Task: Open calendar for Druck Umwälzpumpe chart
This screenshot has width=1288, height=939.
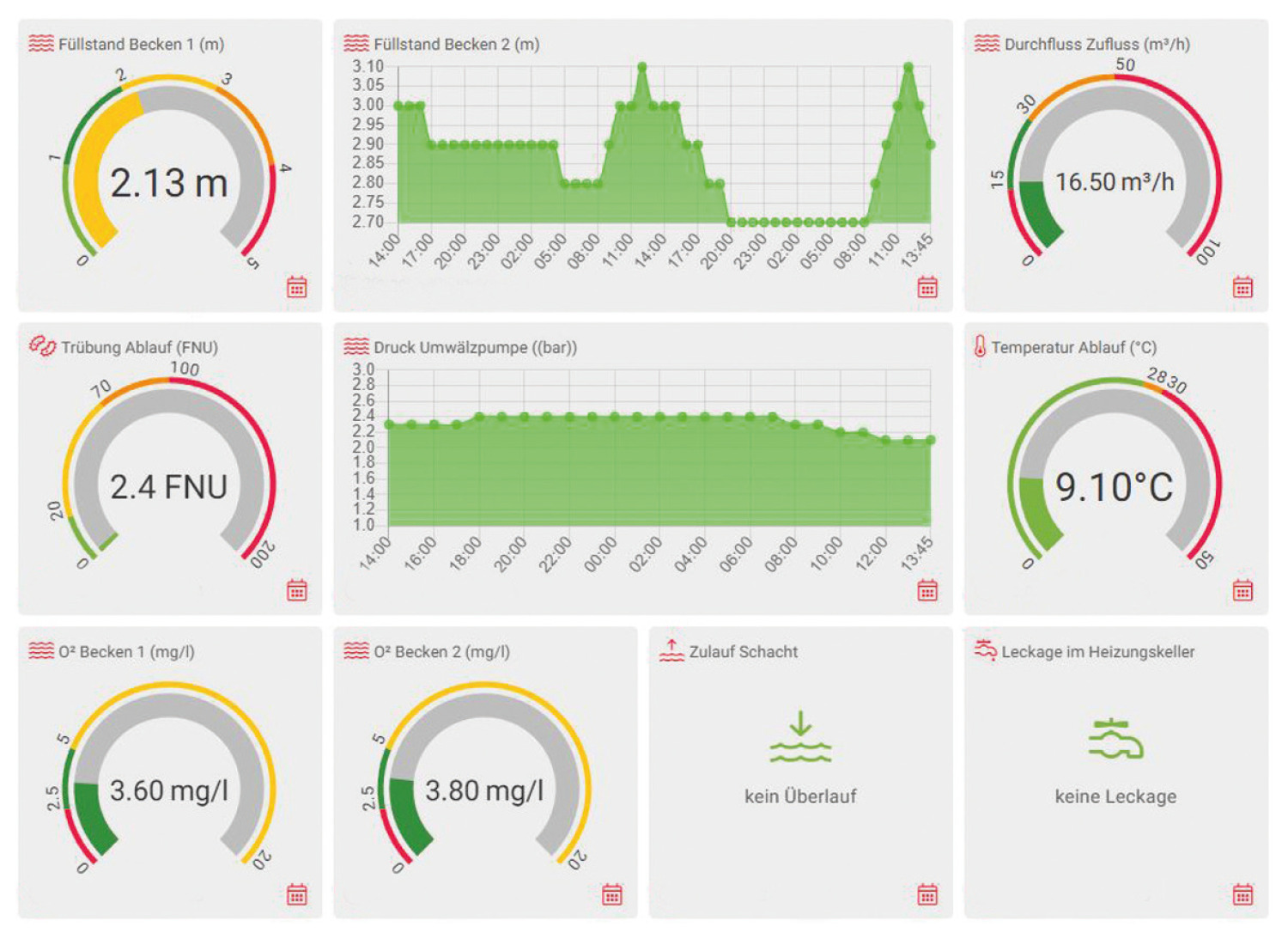Action: [927, 590]
